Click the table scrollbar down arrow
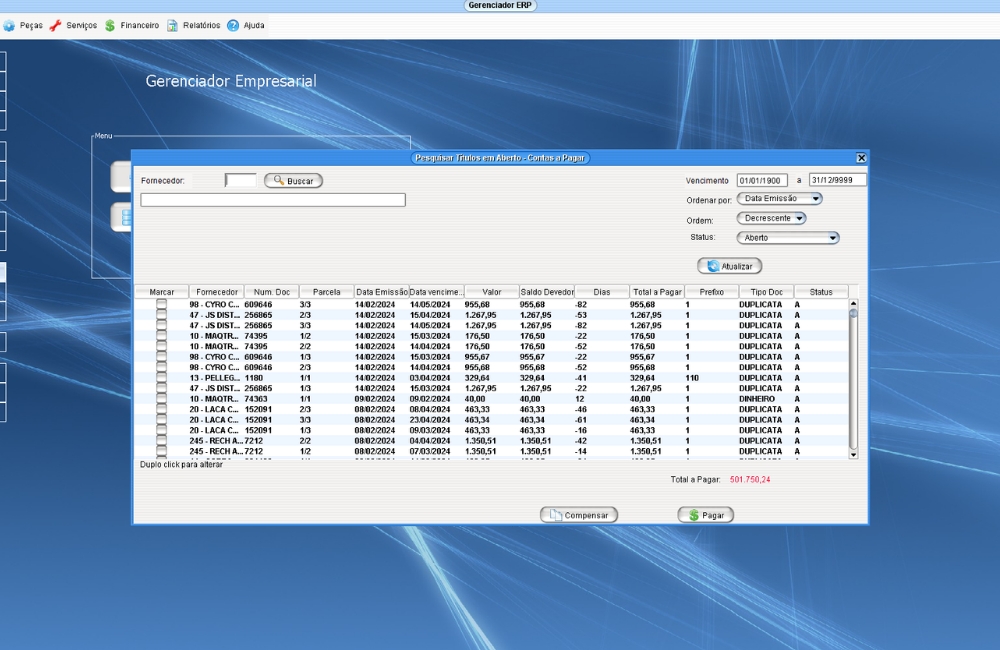The width and height of the screenshot is (1000, 650). coord(853,454)
